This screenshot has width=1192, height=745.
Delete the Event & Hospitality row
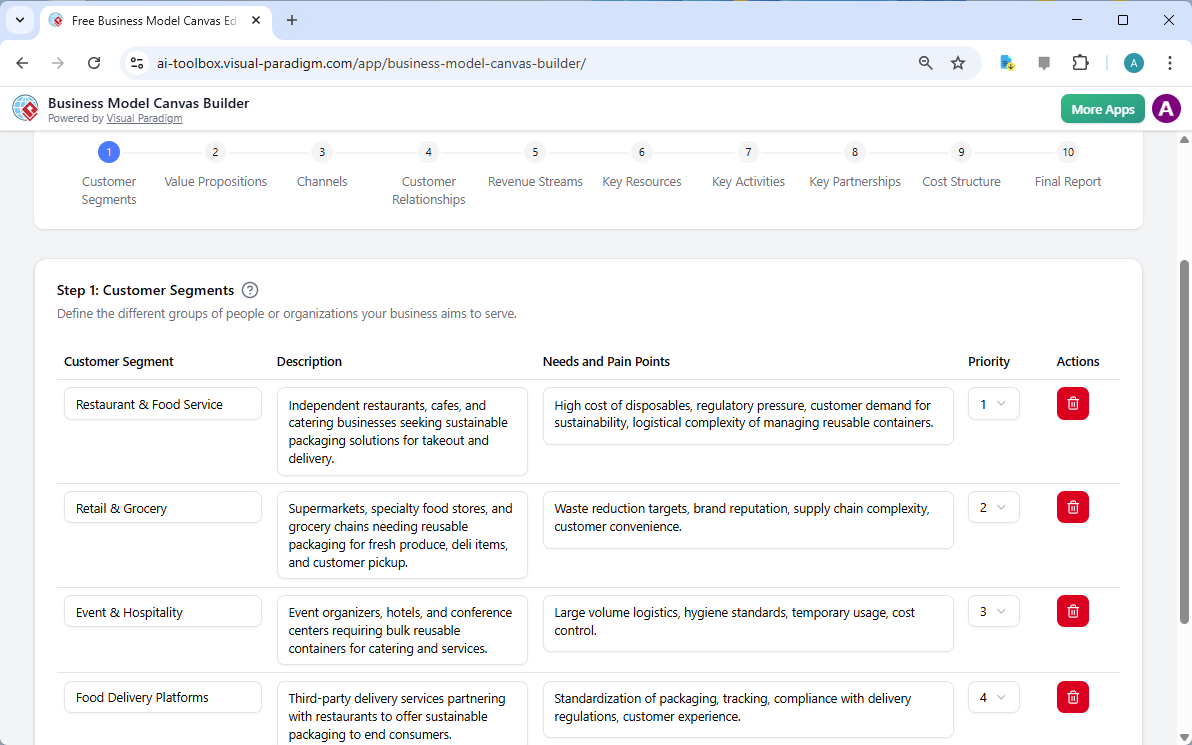[x=1072, y=611]
